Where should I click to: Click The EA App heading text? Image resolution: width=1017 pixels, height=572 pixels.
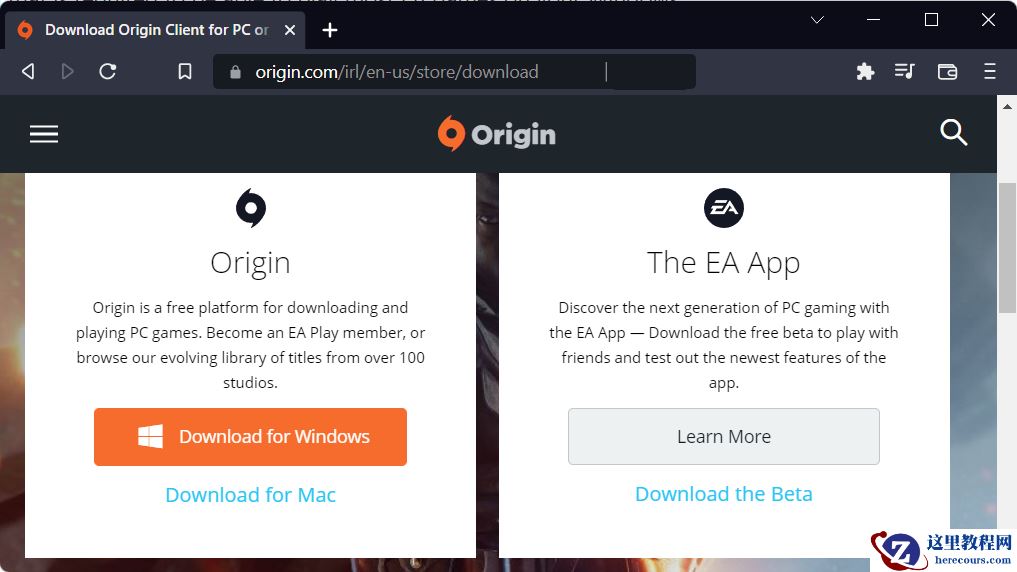tap(724, 263)
